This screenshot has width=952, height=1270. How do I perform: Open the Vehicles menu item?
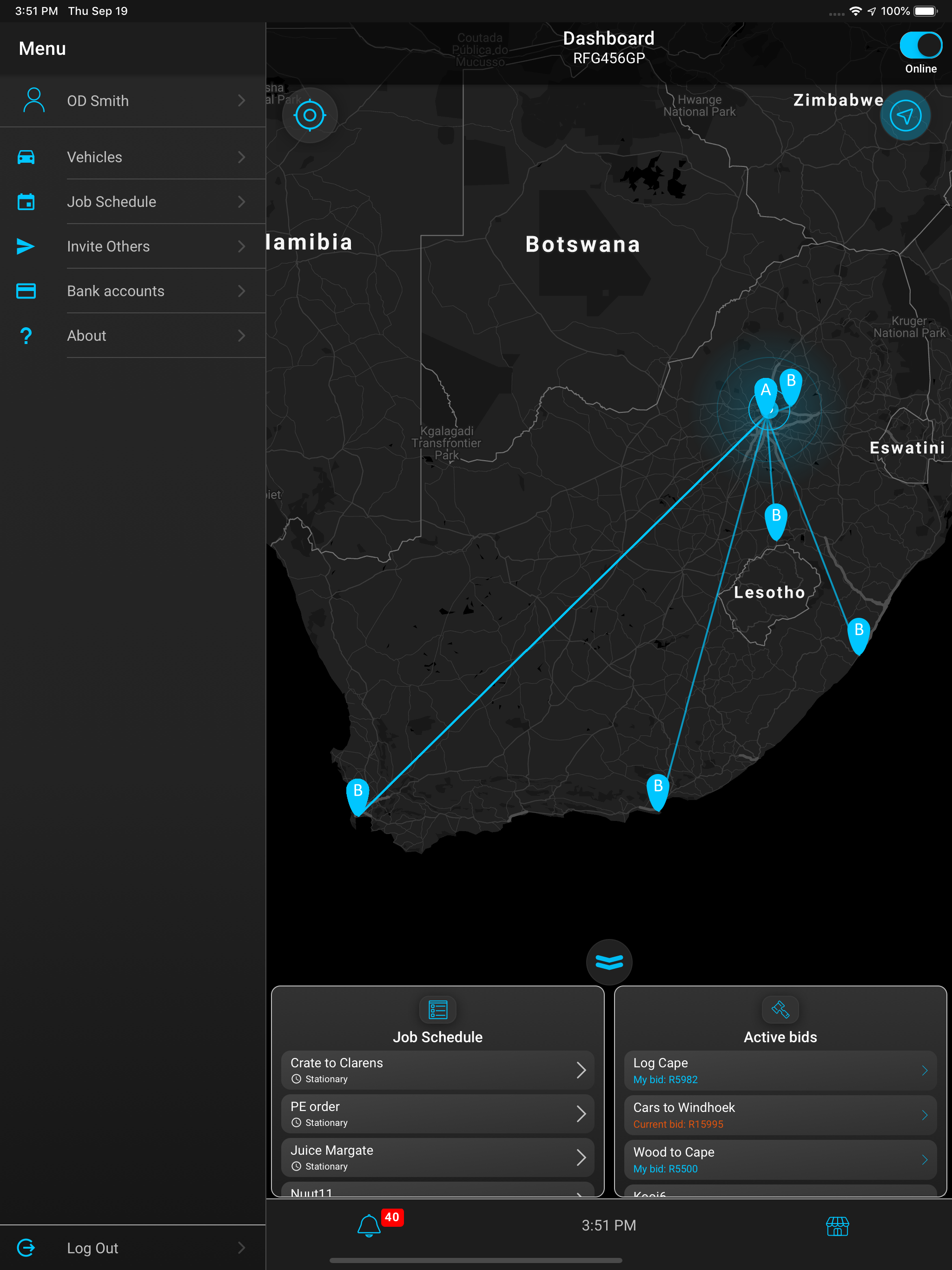[x=132, y=157]
